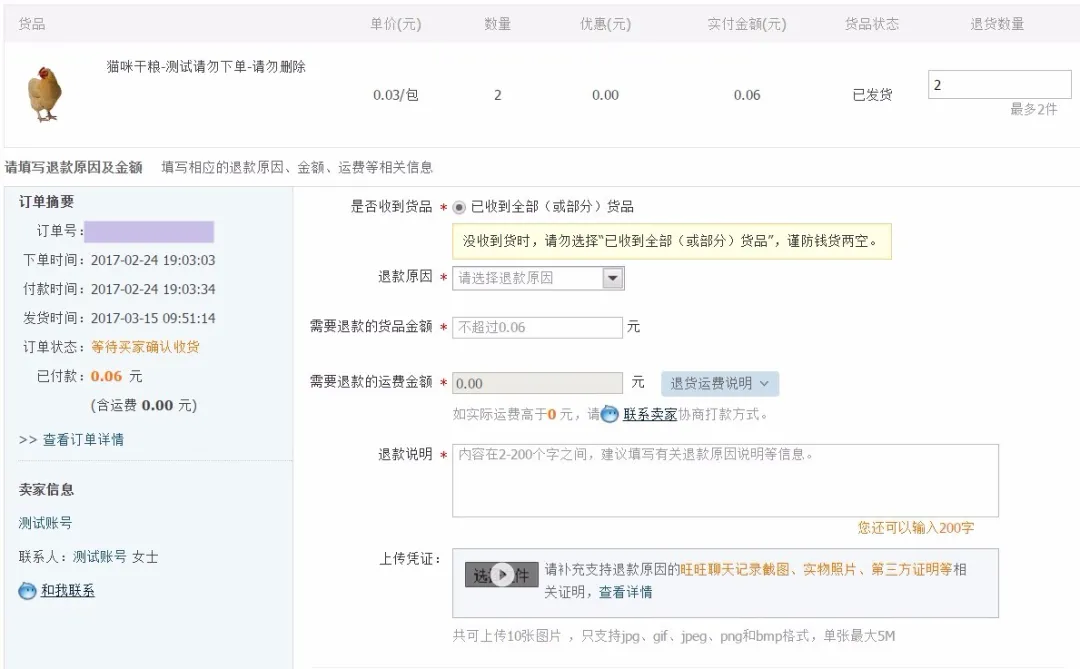1080x669 pixels.
Task: Click the WangWang icon beside 联系卖家
Action: (610, 414)
